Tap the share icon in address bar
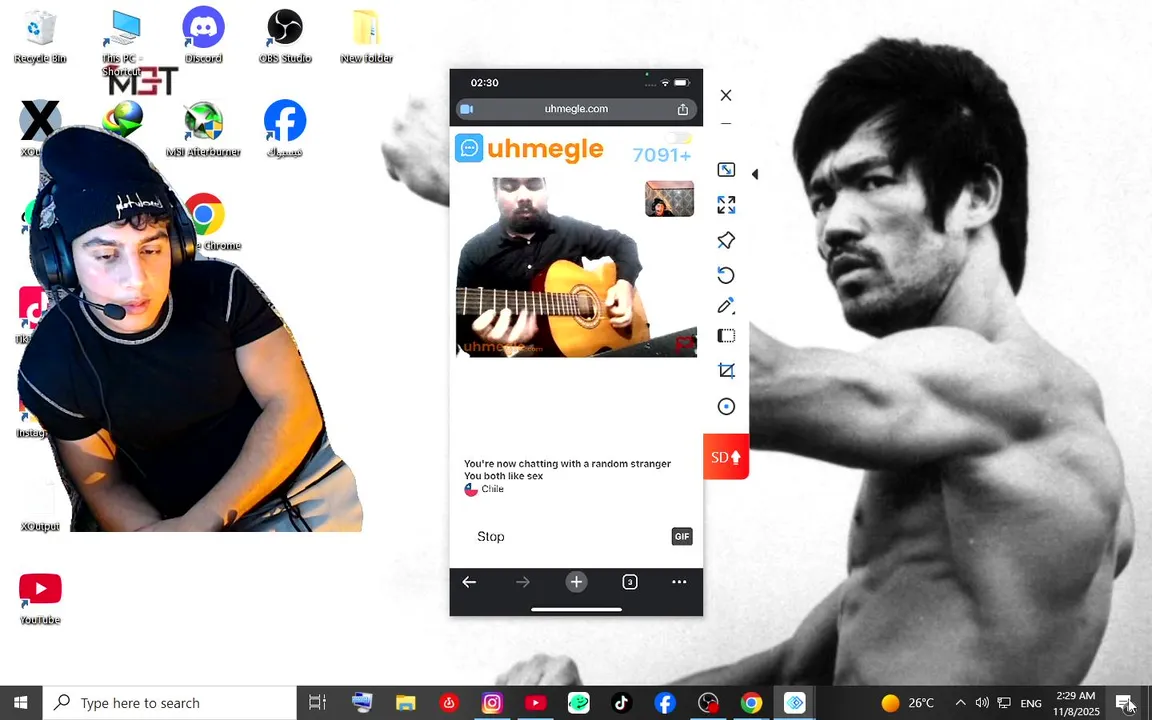The width and height of the screenshot is (1152, 720). 683,109
